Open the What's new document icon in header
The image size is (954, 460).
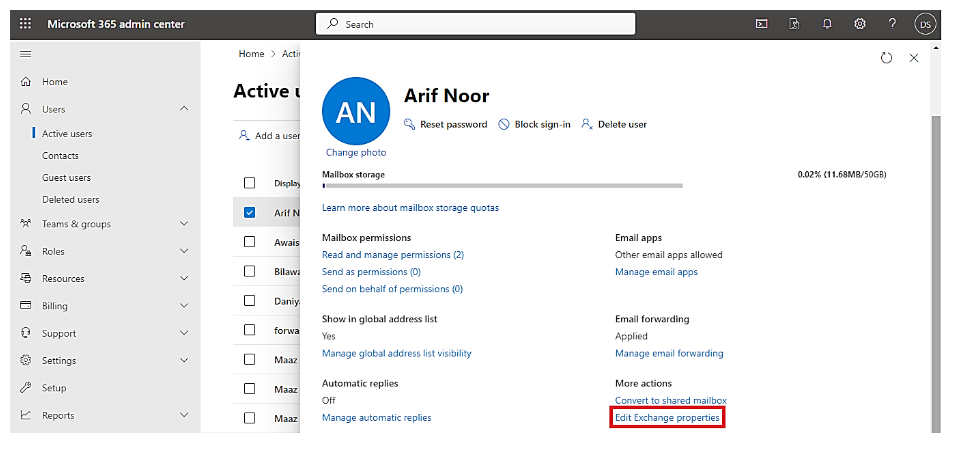pos(794,24)
